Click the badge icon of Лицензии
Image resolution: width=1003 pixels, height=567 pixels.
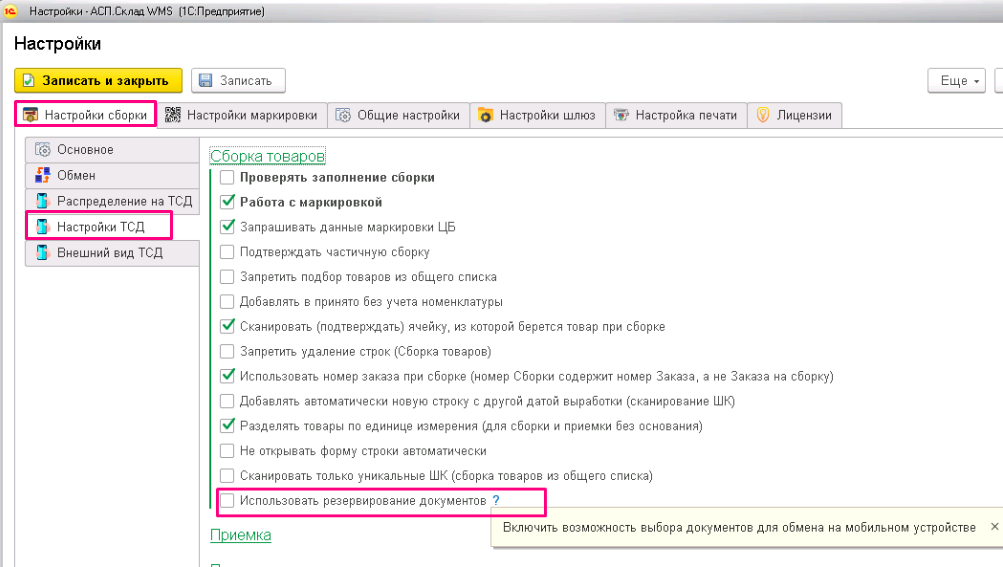(x=762, y=115)
